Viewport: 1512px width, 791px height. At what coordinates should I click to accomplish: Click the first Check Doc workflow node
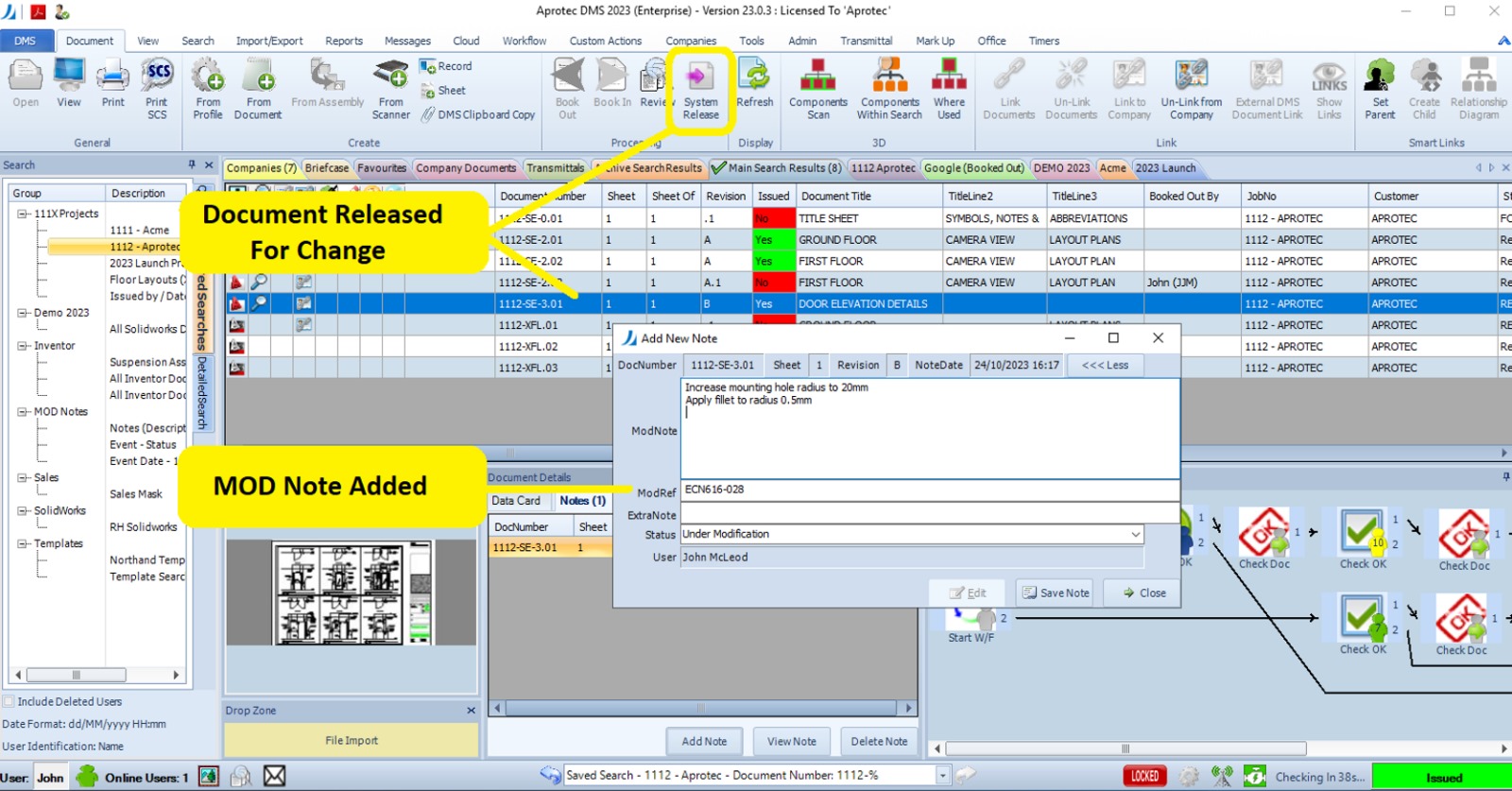coord(1264,539)
